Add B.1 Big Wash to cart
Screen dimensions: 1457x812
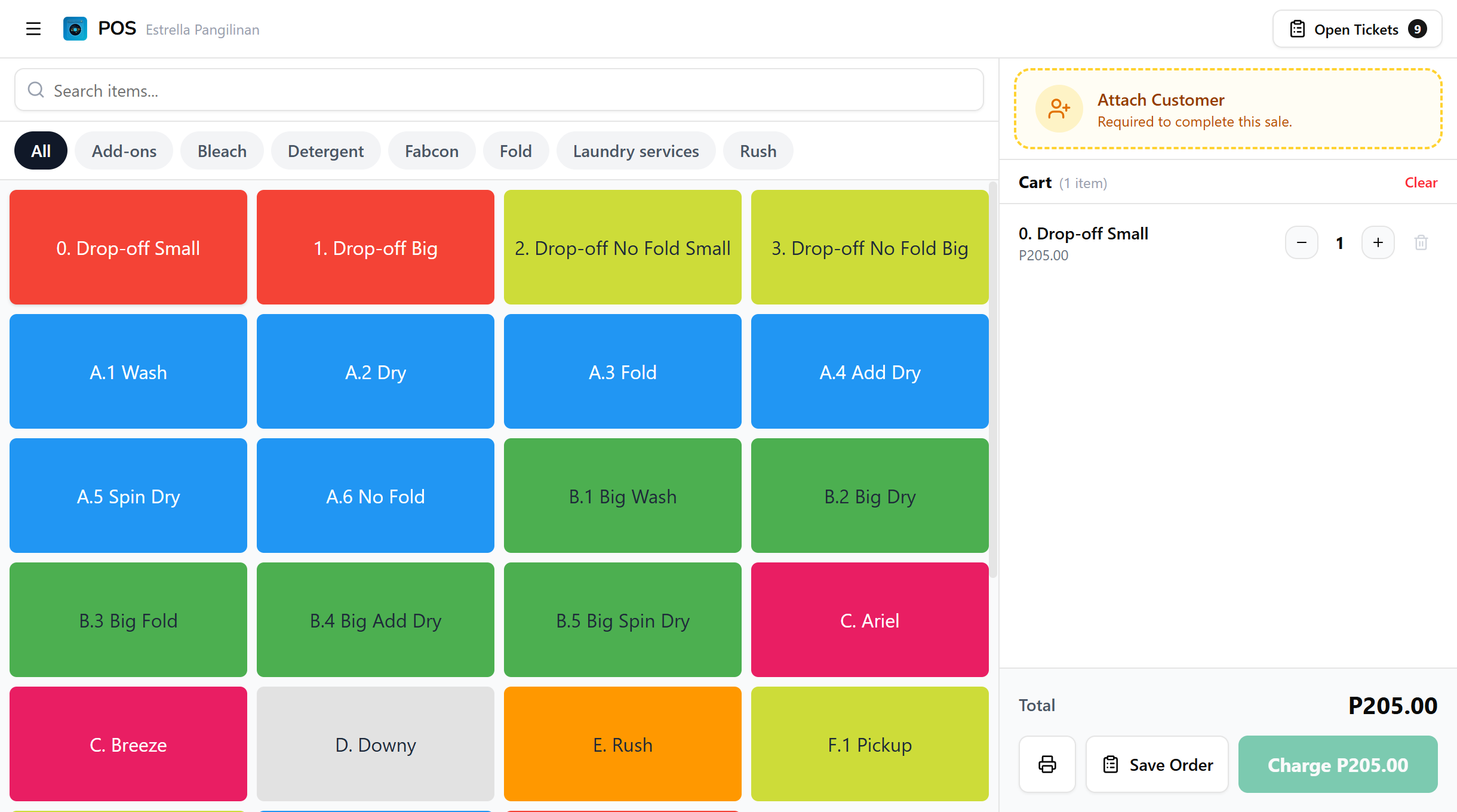[x=623, y=496]
